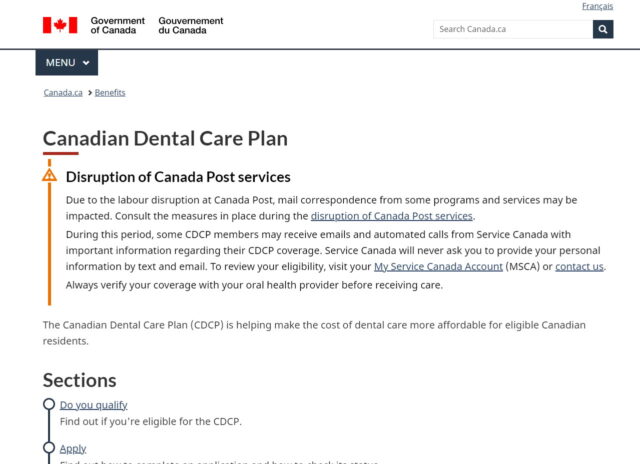This screenshot has width=640, height=464.
Task: Open the disruption of Canada Post services link
Action: pos(391,215)
